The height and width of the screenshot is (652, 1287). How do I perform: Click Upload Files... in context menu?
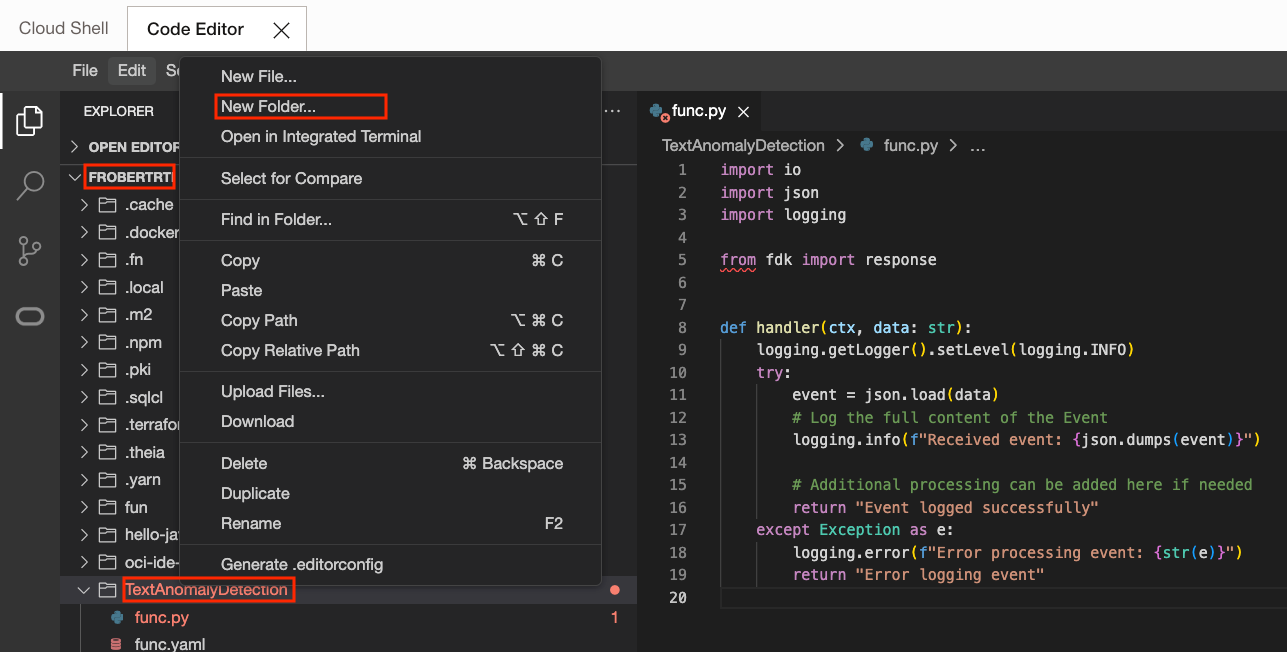[x=272, y=391]
